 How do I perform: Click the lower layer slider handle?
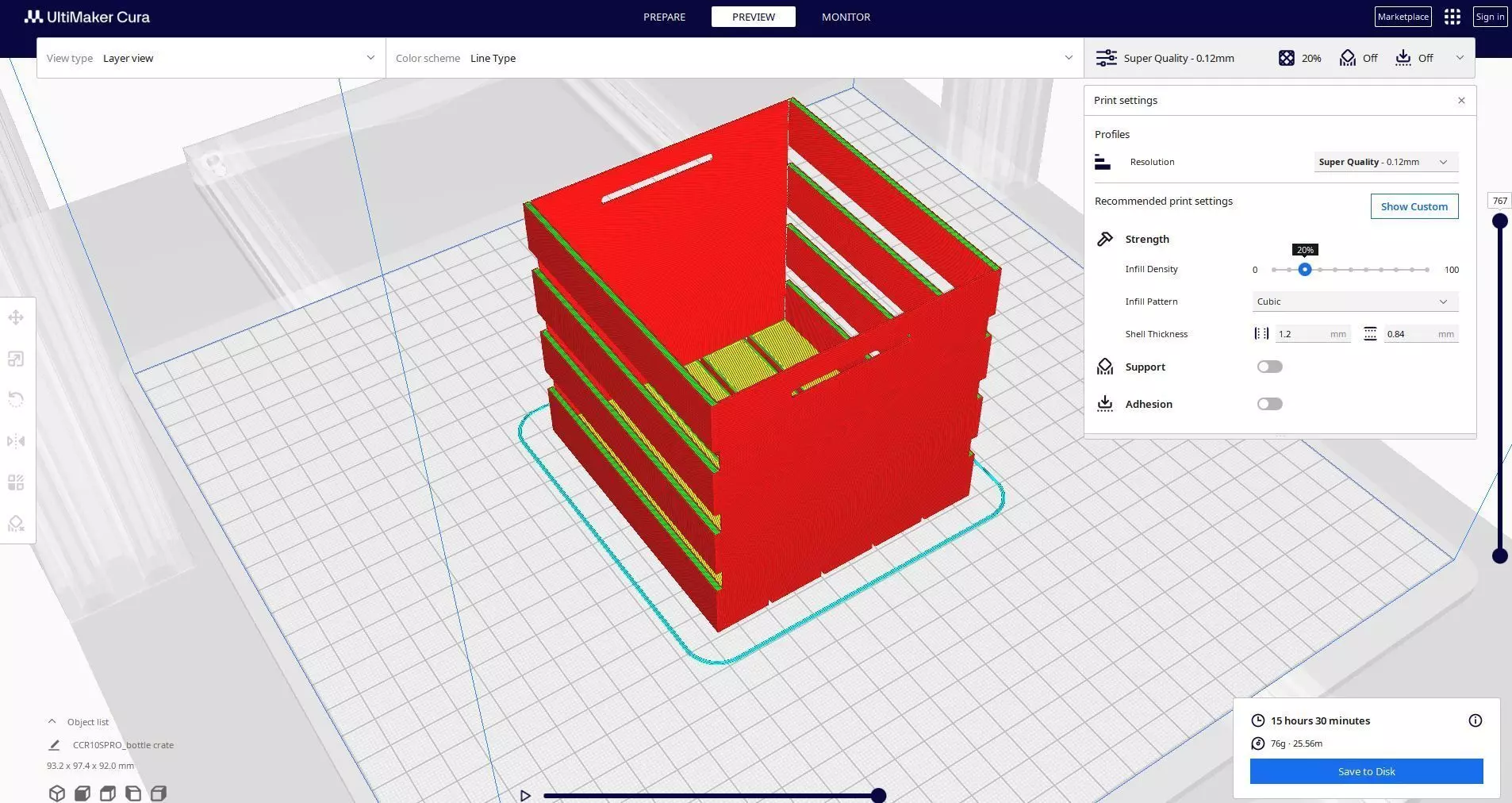(1499, 556)
